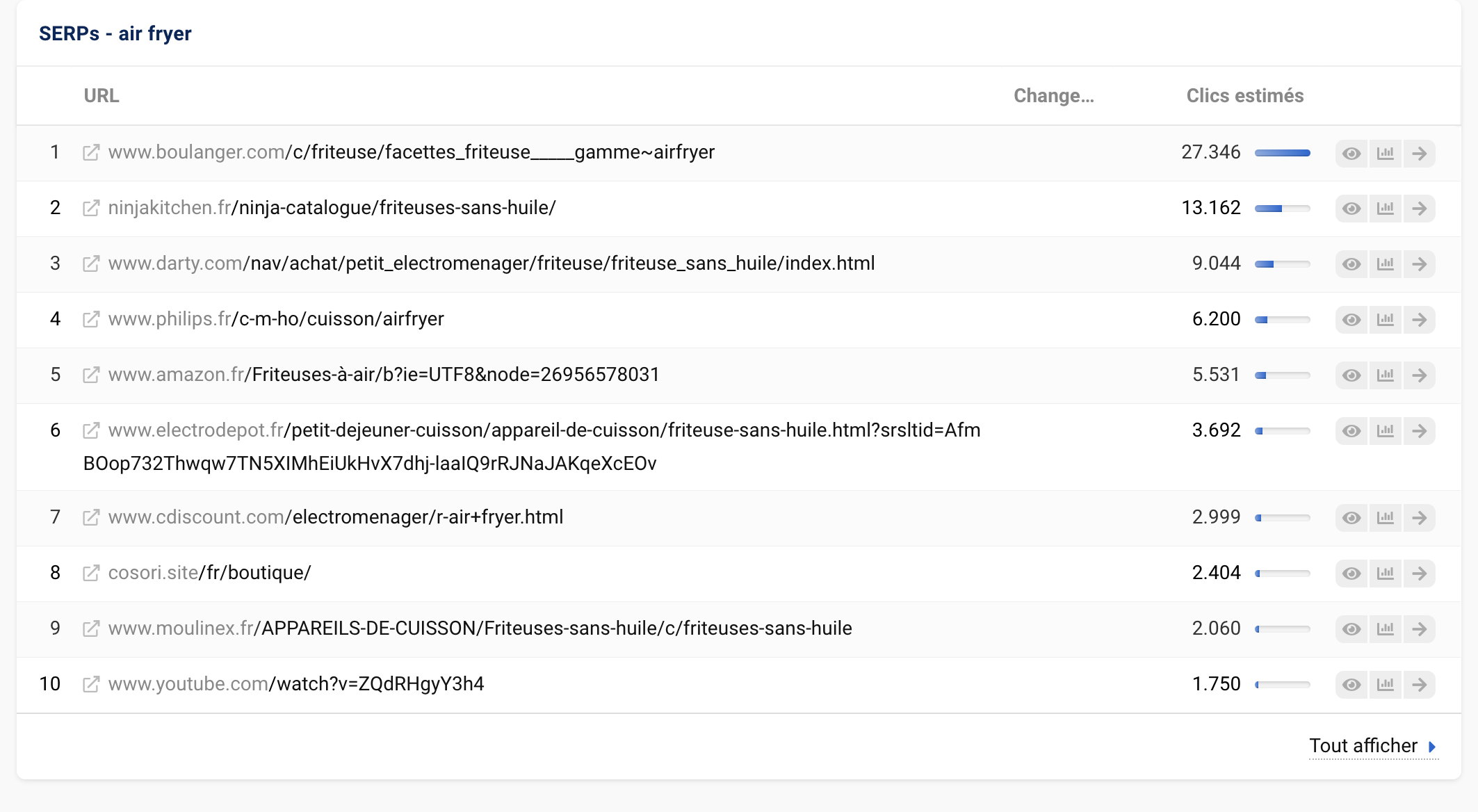Open the darty.com friteuse_sans_huile URL
Screen dimensions: 1478x812
click(492, 263)
